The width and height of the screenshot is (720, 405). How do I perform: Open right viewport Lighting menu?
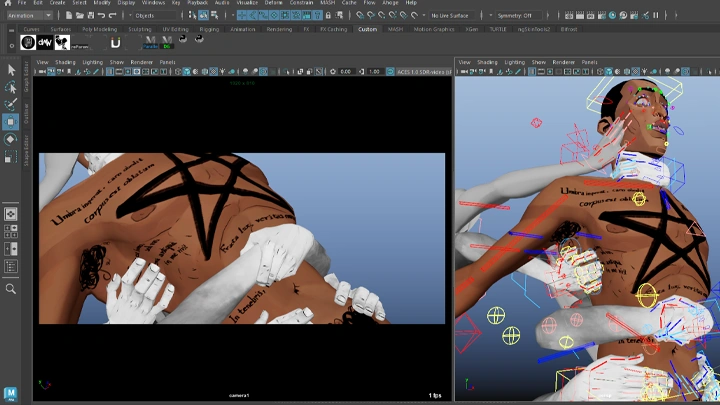514,62
